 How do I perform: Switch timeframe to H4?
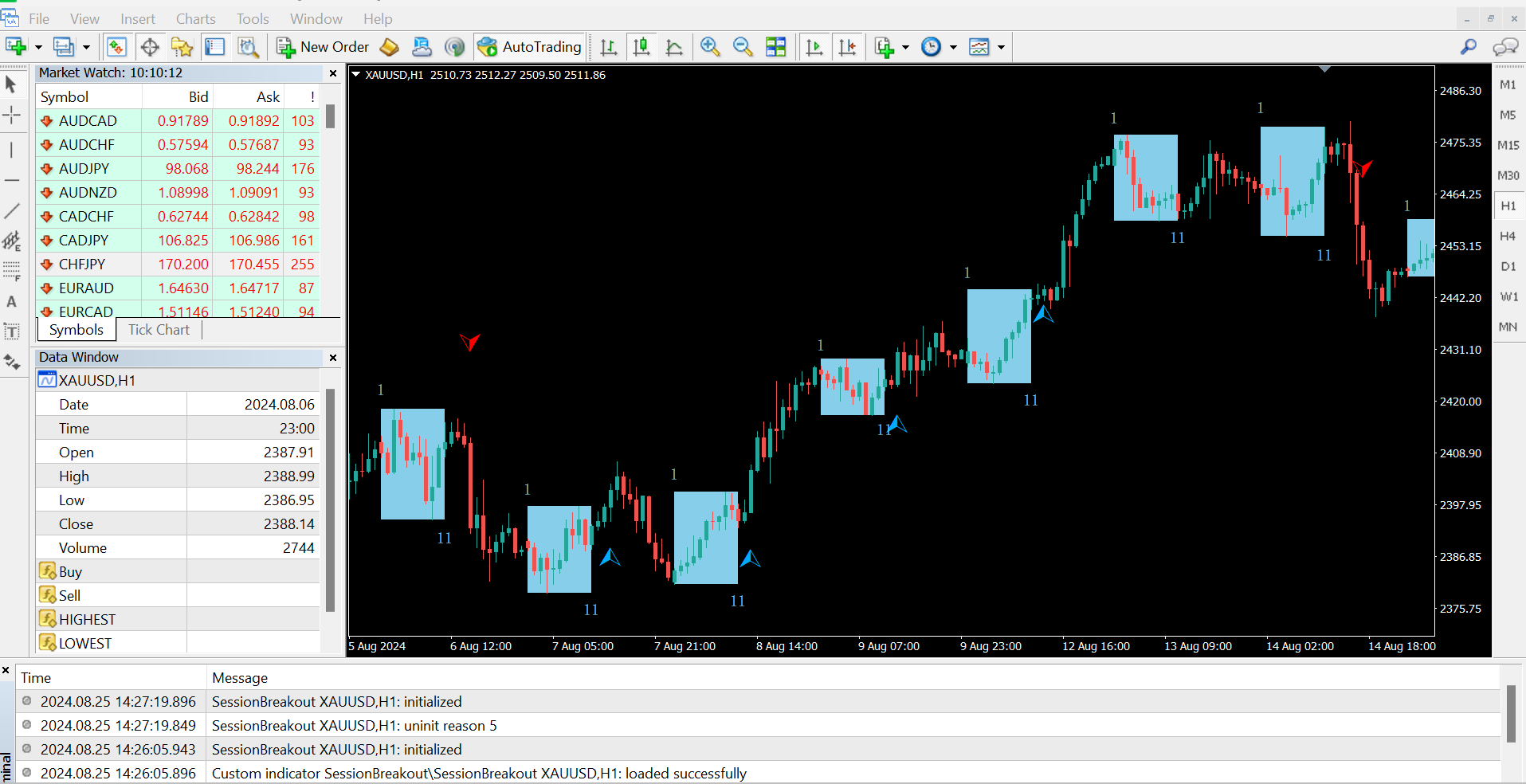pyautogui.click(x=1508, y=236)
